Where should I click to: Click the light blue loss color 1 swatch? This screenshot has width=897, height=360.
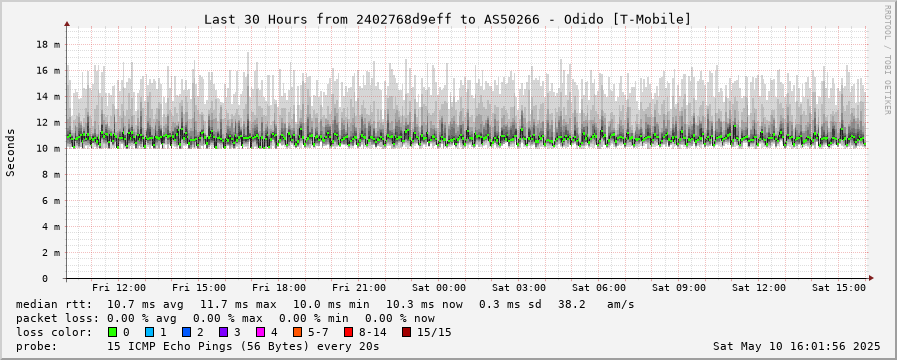[x=149, y=332]
